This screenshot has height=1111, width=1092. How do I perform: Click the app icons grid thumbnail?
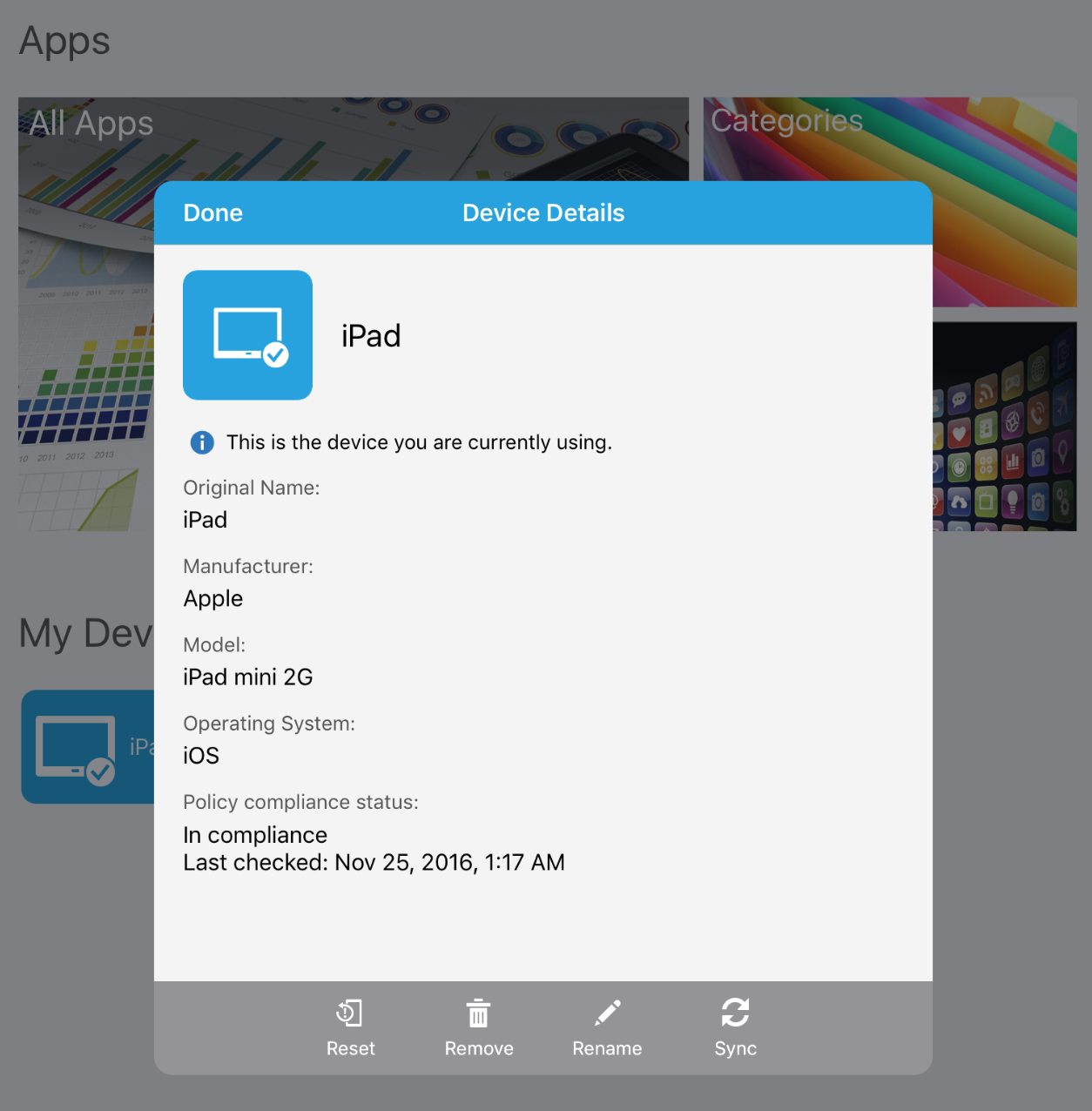tap(1004, 427)
